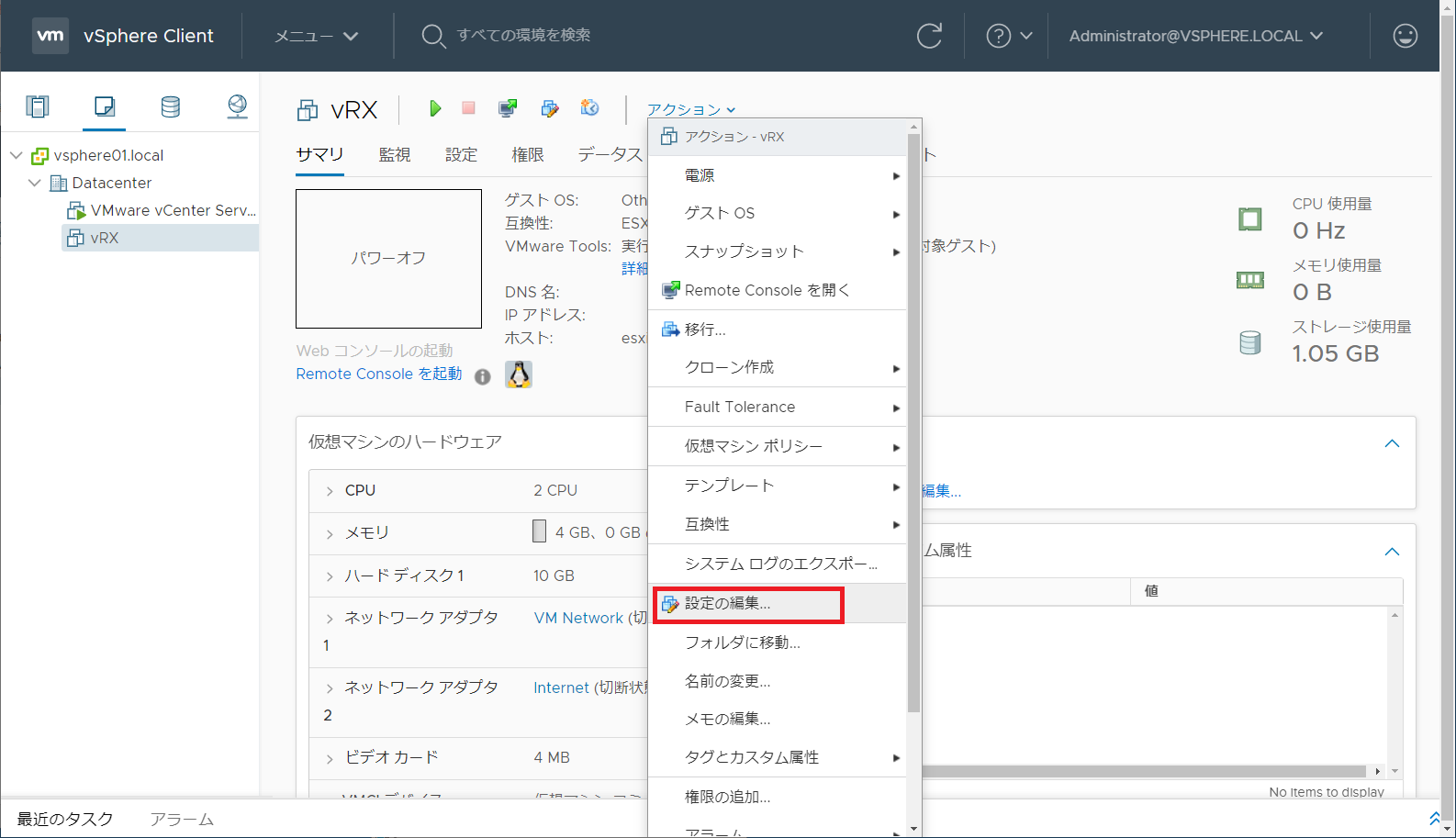
Task: Open the メニュー dropdown
Action: pos(316,36)
